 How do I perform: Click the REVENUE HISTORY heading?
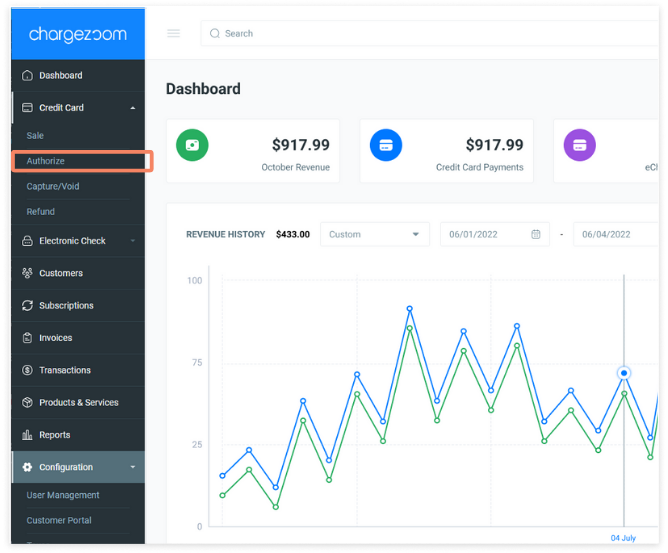[x=226, y=234]
